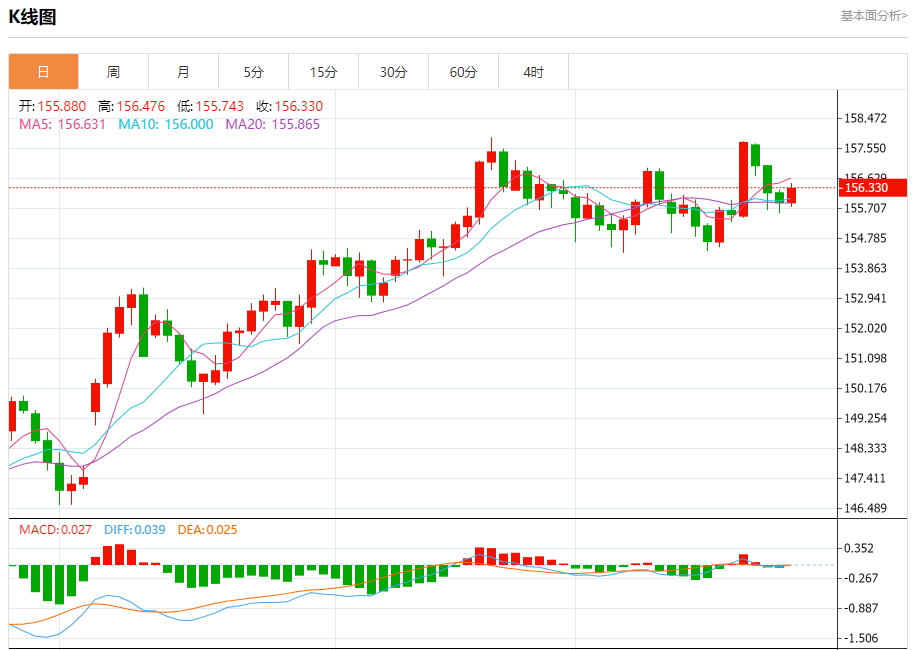Viewport: 914px width, 650px height.
Task: Open the 月 monthly chart tab
Action: point(183,72)
